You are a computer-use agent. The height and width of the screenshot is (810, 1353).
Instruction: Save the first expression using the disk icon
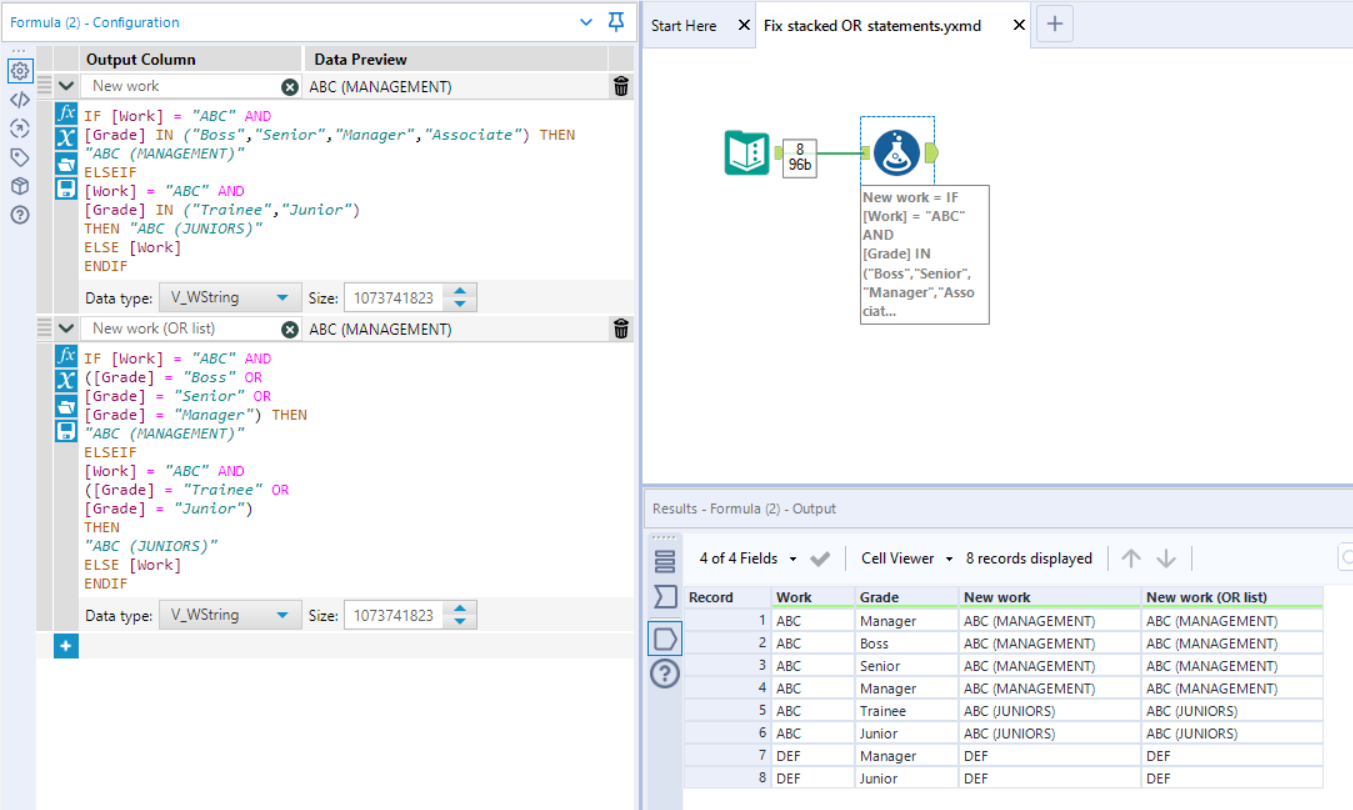[65, 188]
